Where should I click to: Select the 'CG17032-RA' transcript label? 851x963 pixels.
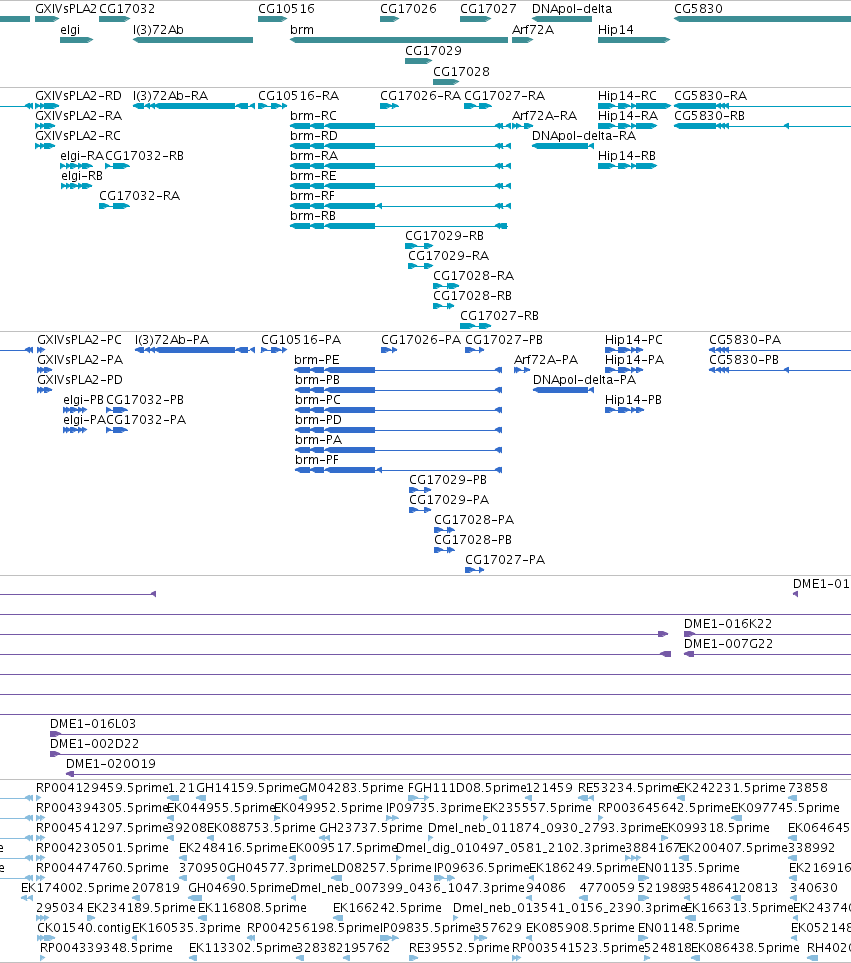coord(139,196)
